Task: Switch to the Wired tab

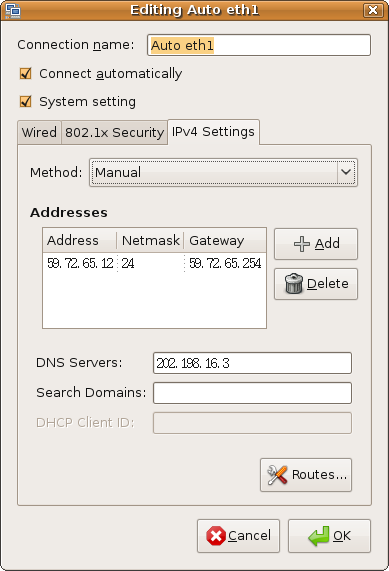Action: tap(39, 133)
